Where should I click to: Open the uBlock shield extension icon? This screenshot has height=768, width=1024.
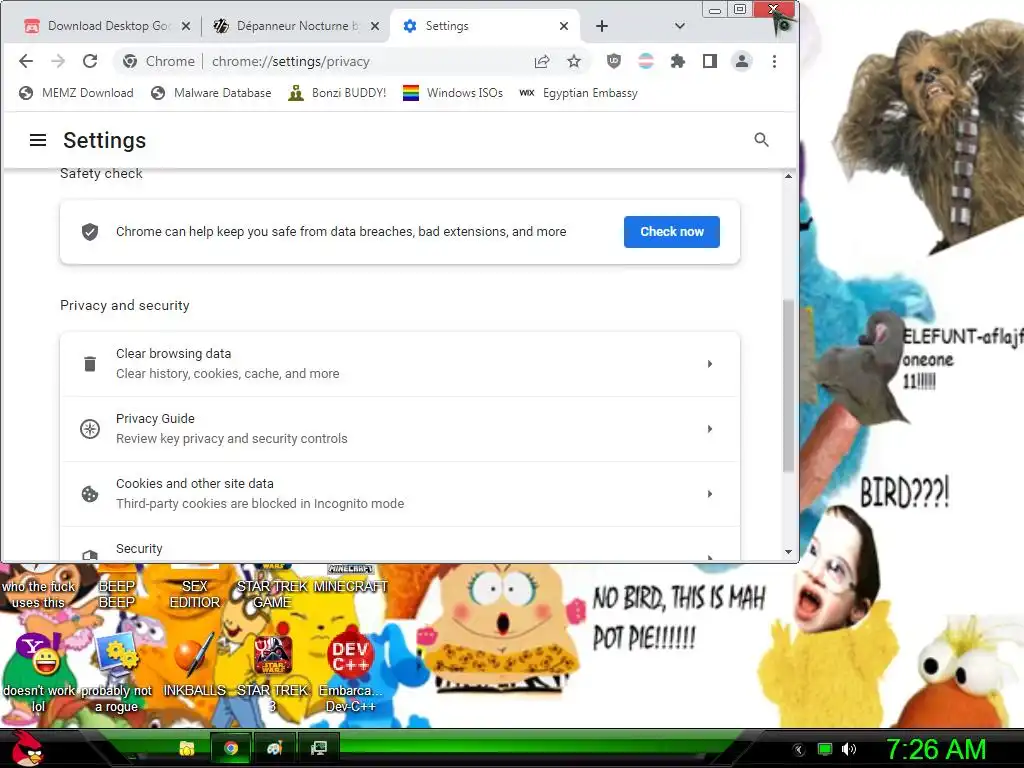point(614,61)
